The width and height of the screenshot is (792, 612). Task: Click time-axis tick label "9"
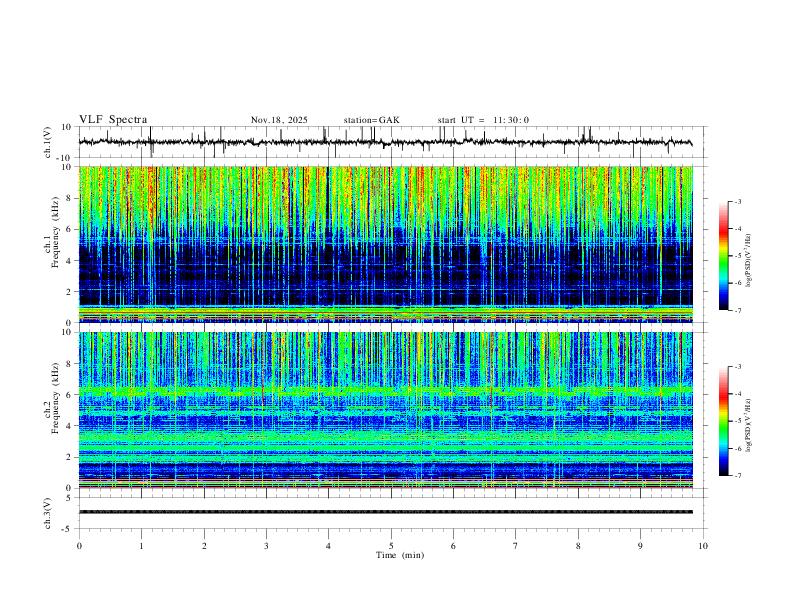click(x=640, y=546)
